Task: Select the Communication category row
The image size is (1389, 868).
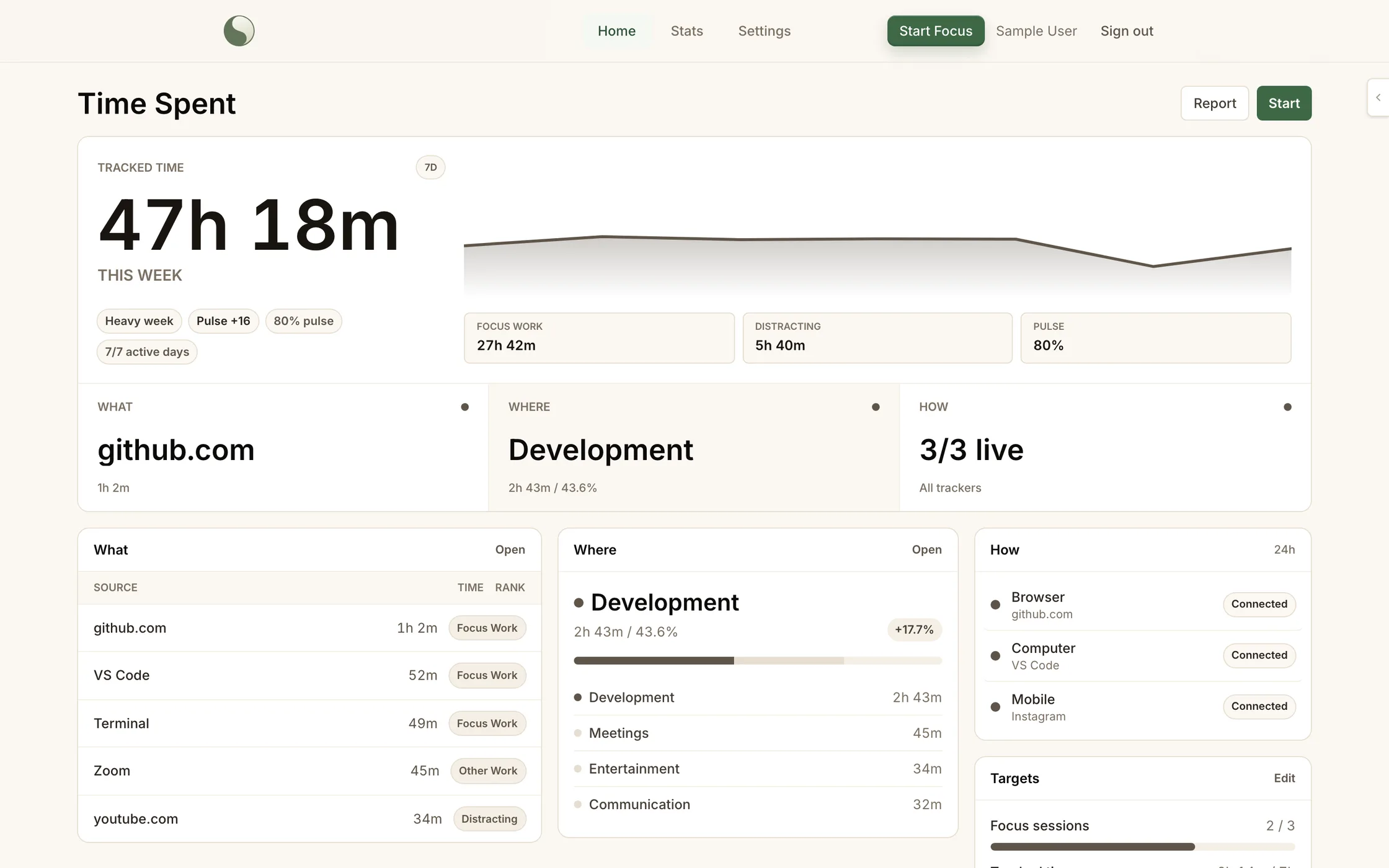Action: pyautogui.click(x=758, y=805)
